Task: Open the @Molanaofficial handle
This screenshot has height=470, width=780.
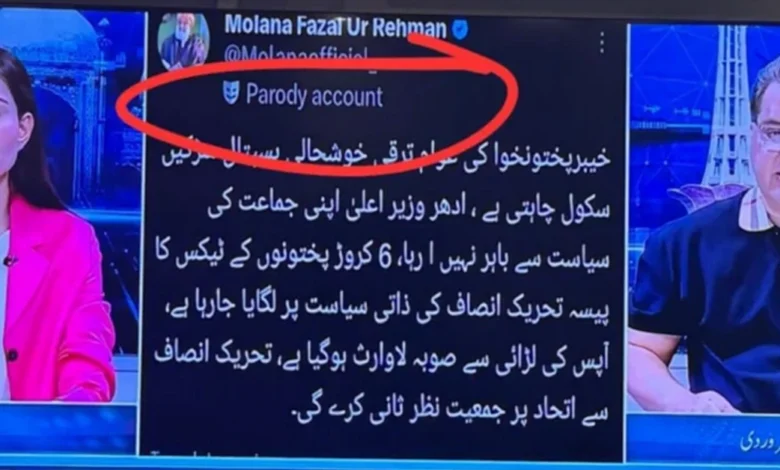Action: point(295,54)
